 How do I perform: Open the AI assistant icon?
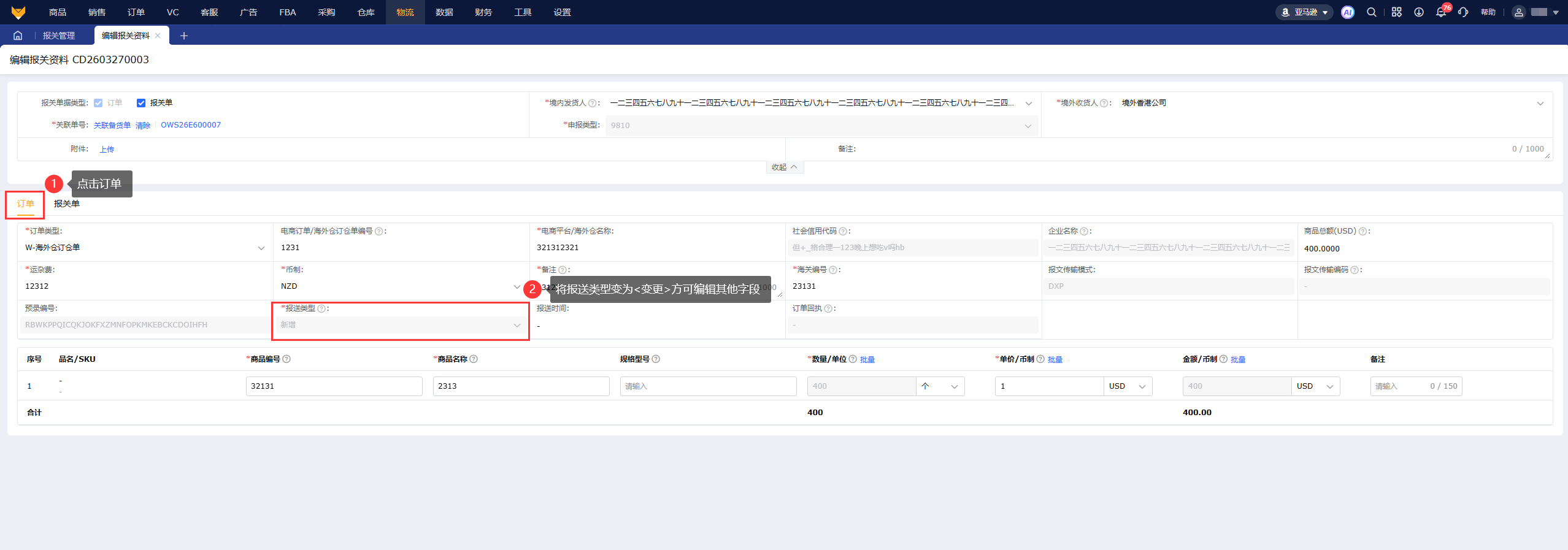(x=1347, y=12)
